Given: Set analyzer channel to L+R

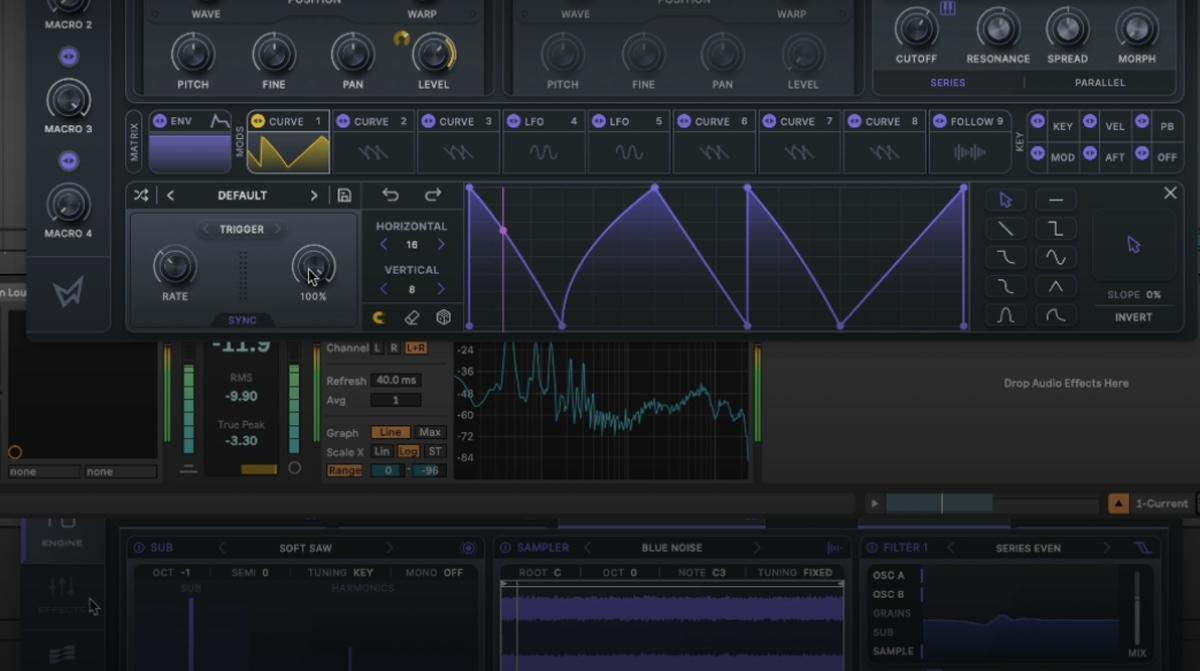Looking at the screenshot, I should [x=415, y=348].
